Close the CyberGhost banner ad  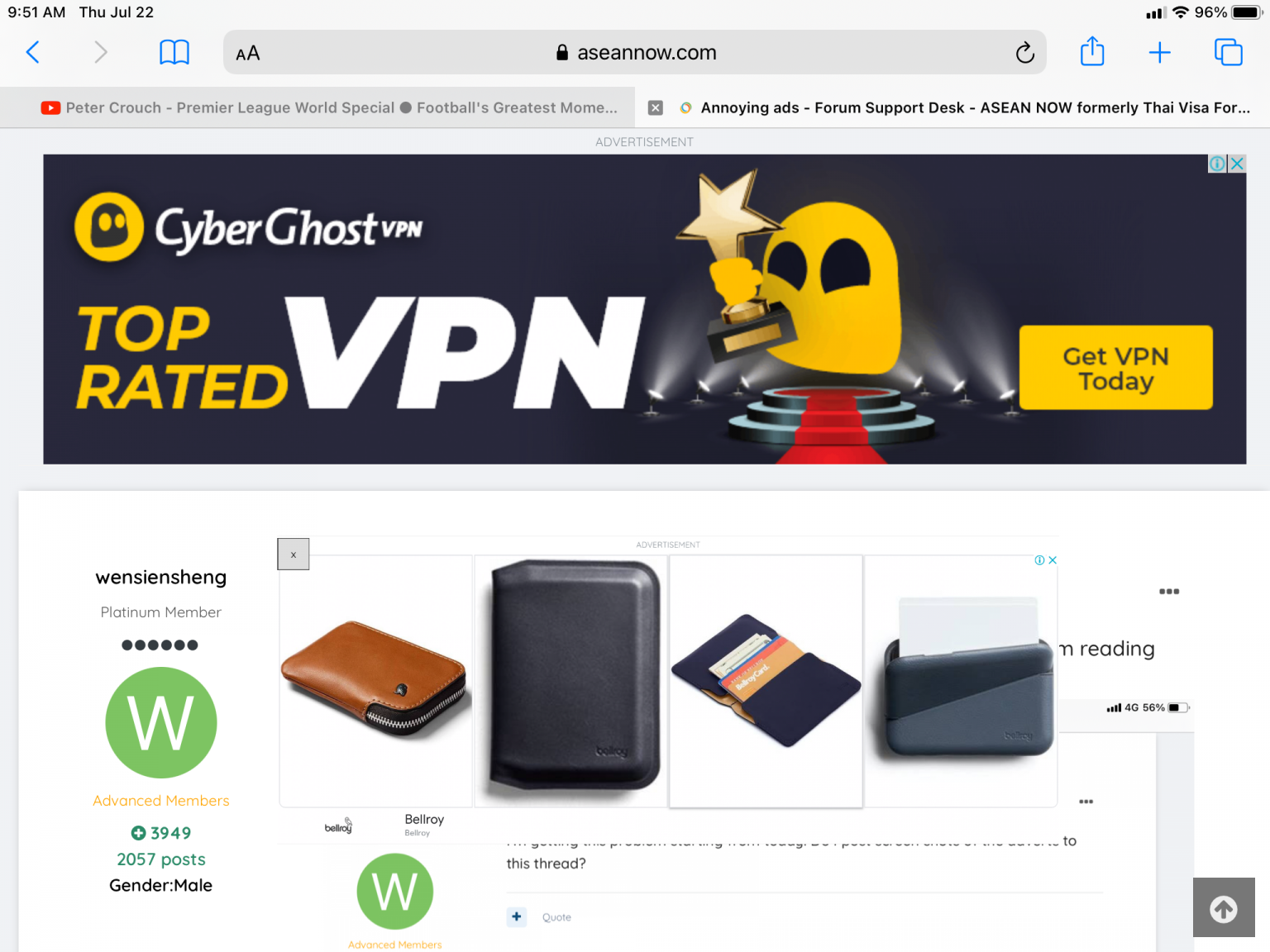tap(1237, 164)
